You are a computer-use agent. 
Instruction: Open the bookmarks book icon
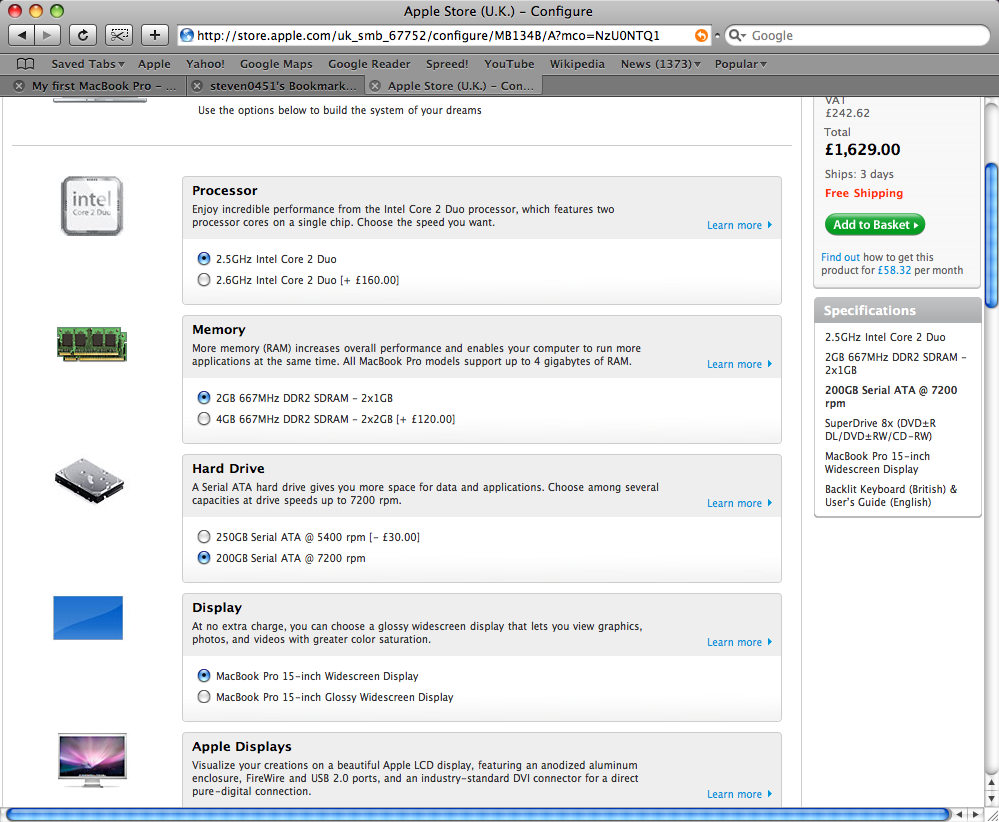(x=25, y=64)
